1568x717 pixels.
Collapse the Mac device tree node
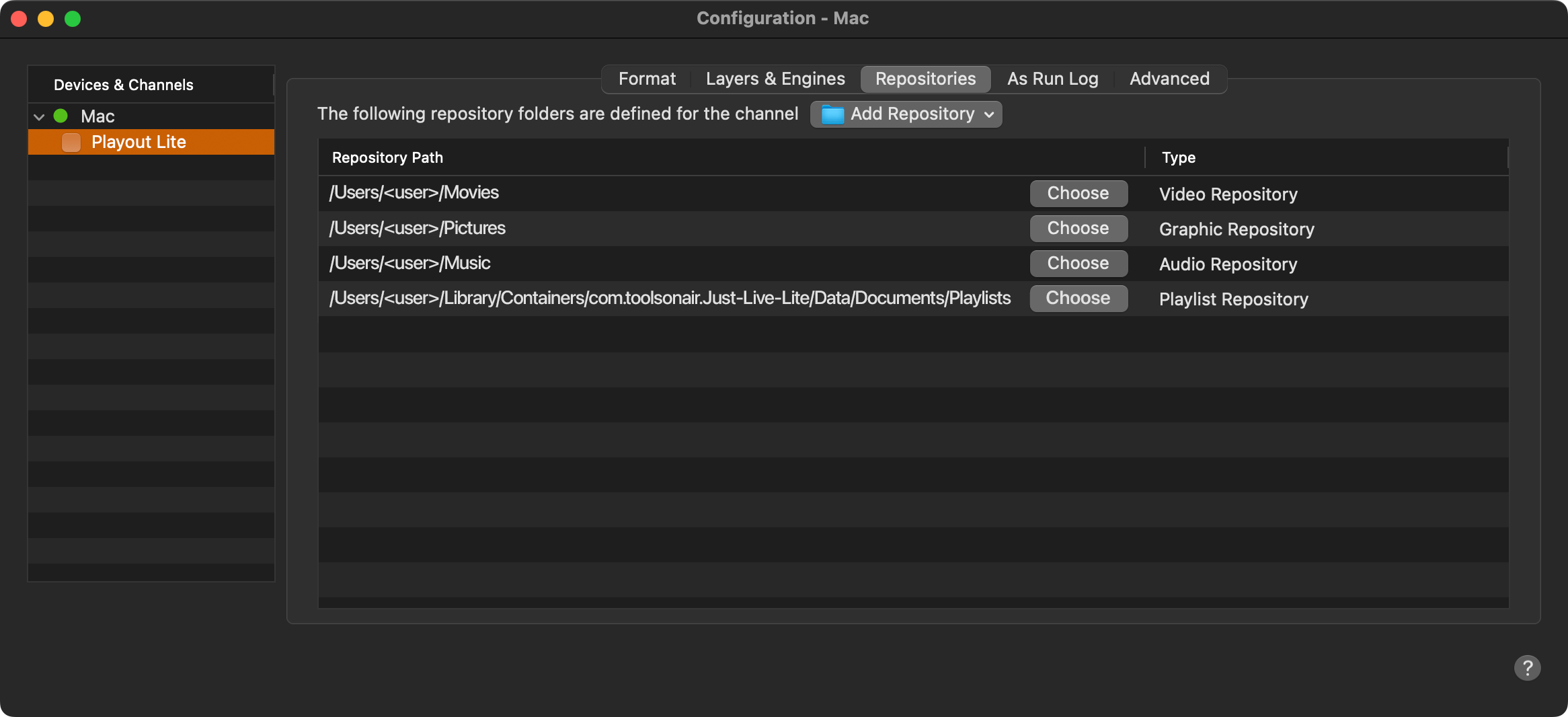(x=39, y=116)
